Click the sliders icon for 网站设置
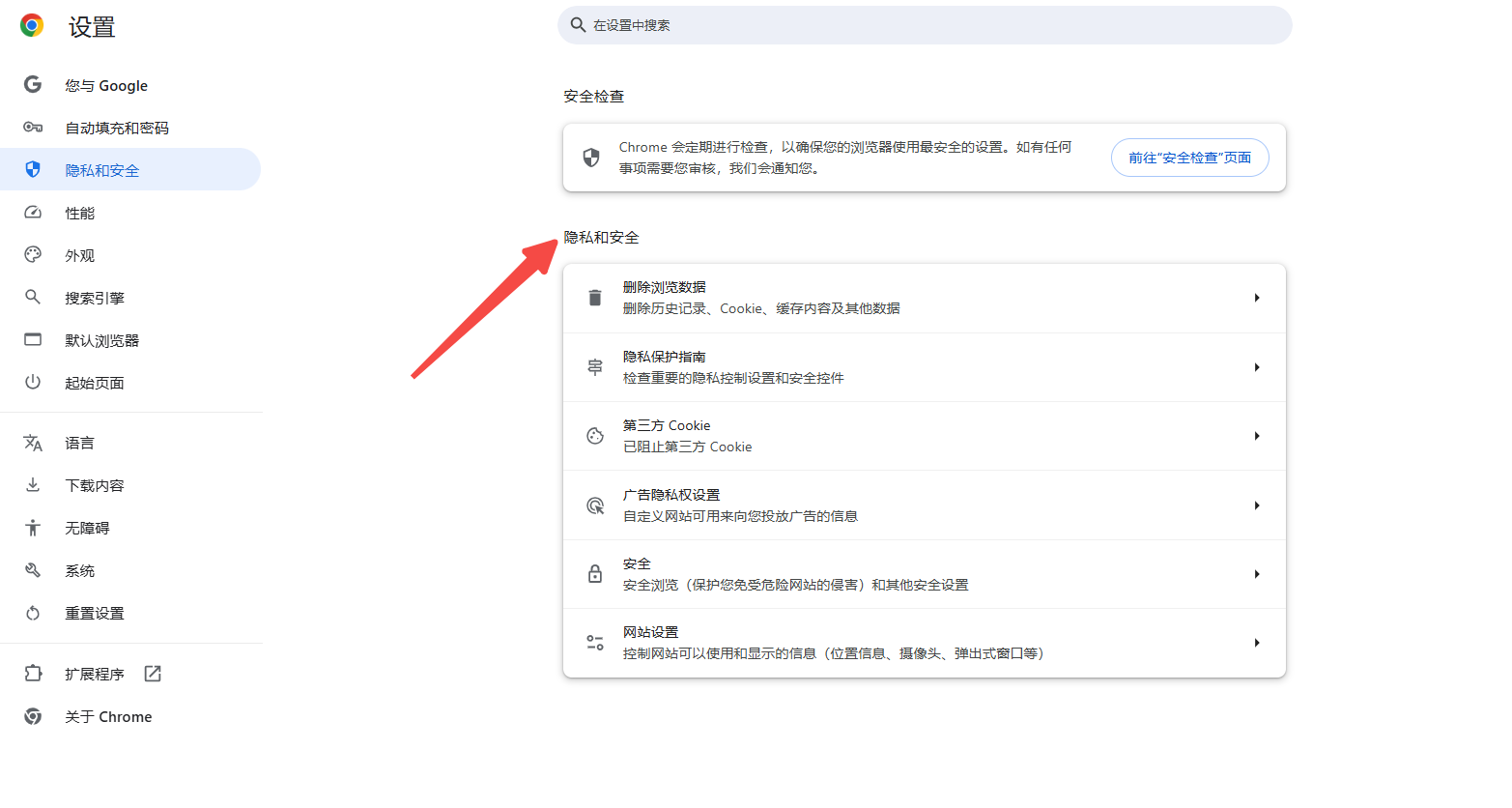1512x808 pixels. pos(595,643)
